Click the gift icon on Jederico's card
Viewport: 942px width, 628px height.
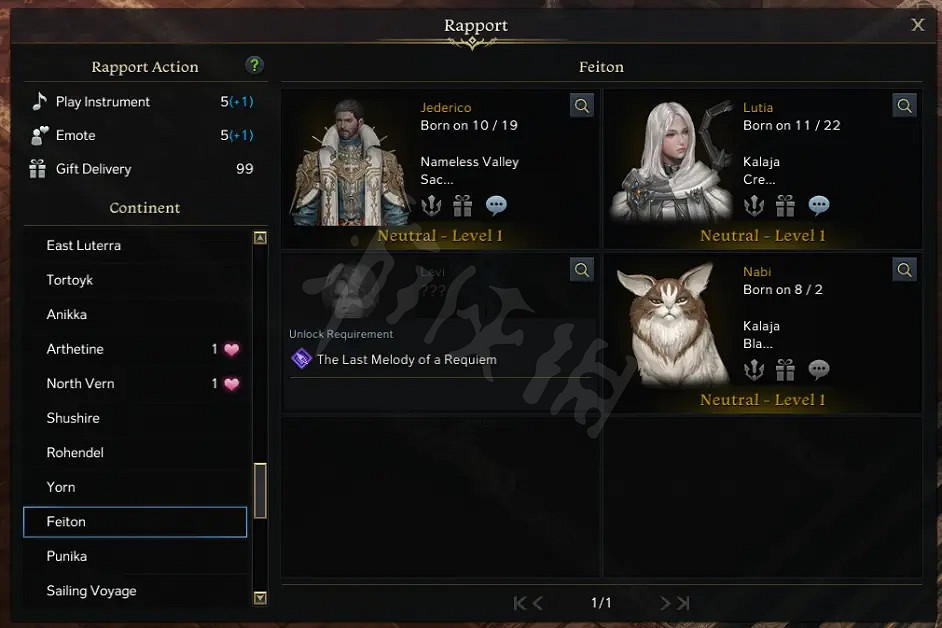[x=462, y=206]
